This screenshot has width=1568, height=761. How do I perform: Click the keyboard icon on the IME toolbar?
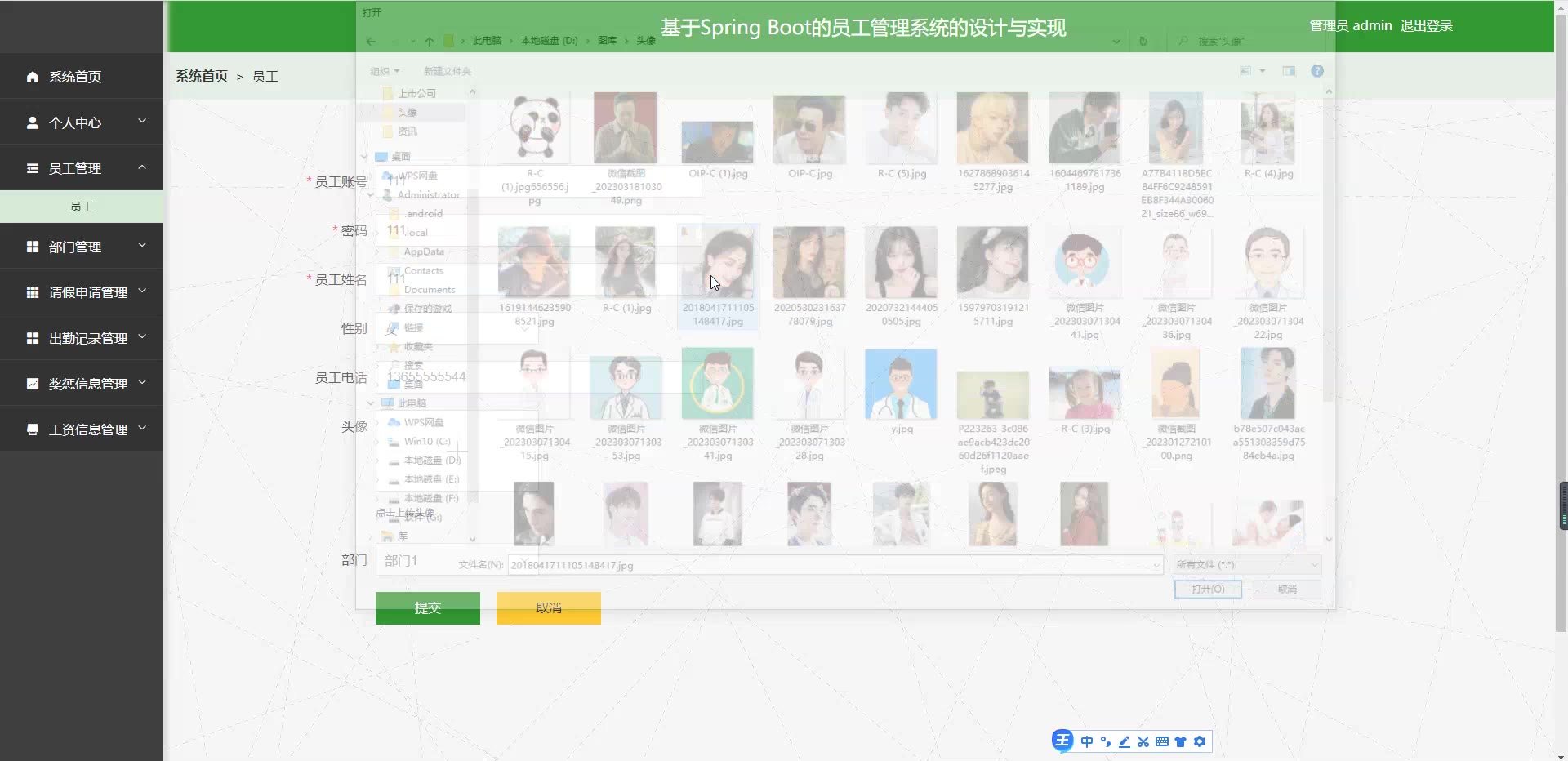[1161, 741]
